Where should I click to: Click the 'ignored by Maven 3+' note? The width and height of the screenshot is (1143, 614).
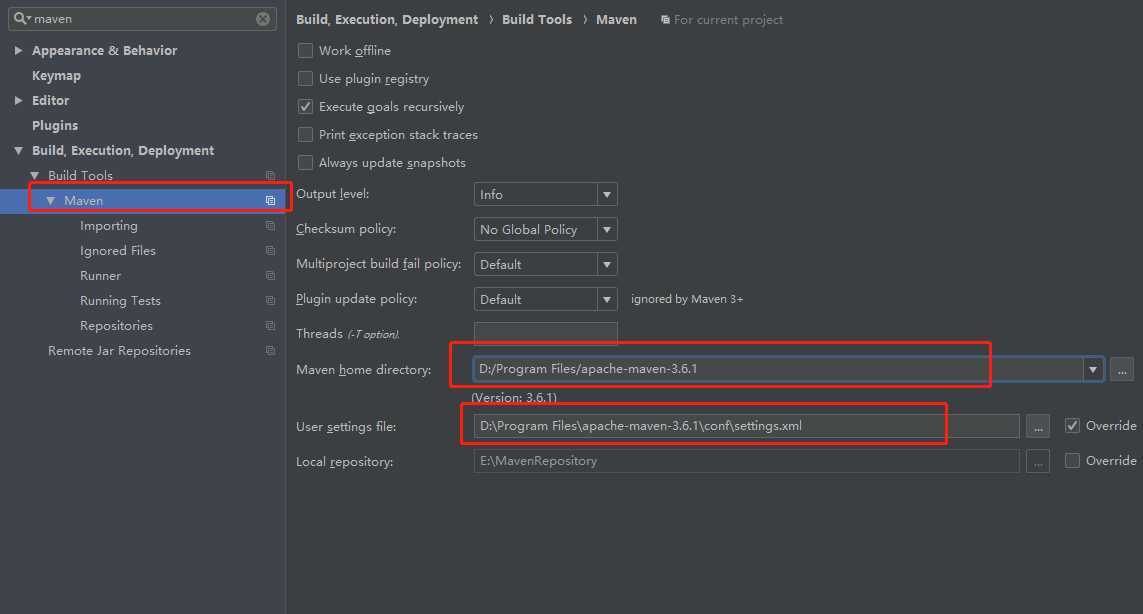coord(687,299)
